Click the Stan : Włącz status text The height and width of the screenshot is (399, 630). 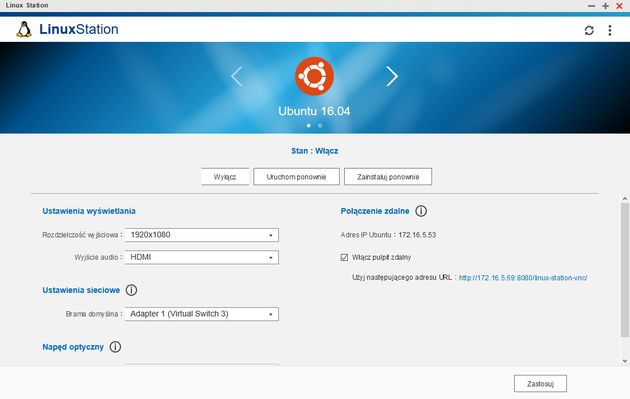[x=315, y=151]
